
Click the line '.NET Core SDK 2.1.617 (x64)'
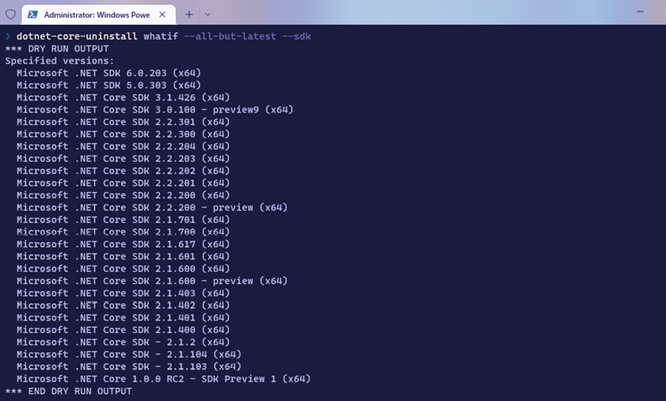pyautogui.click(x=123, y=244)
